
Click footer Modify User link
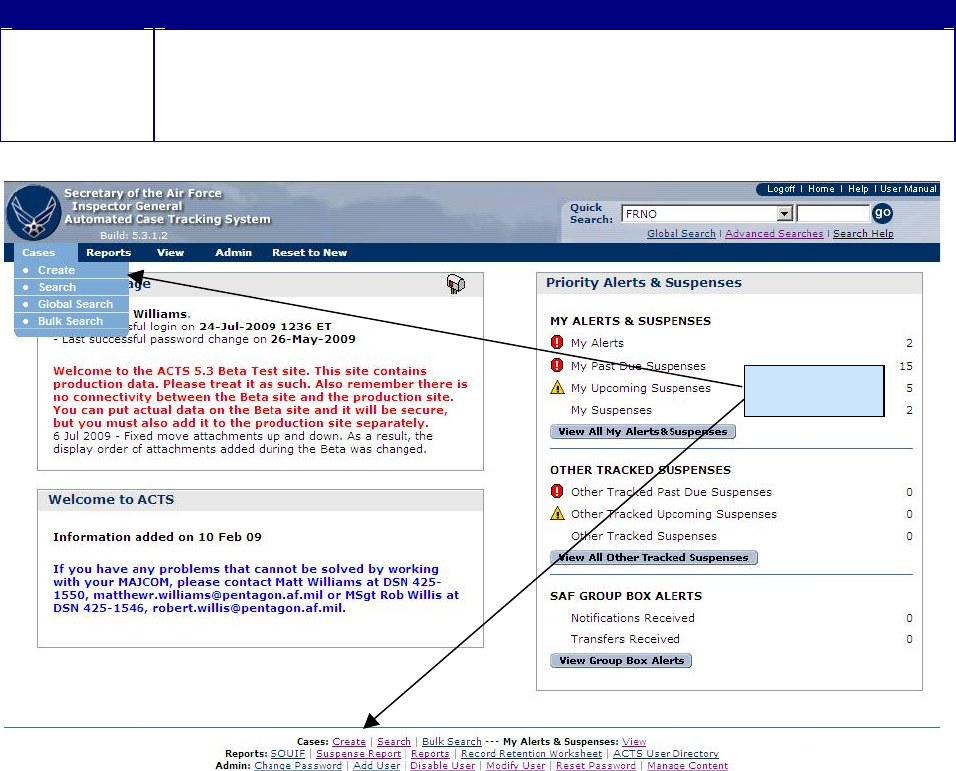coord(515,766)
